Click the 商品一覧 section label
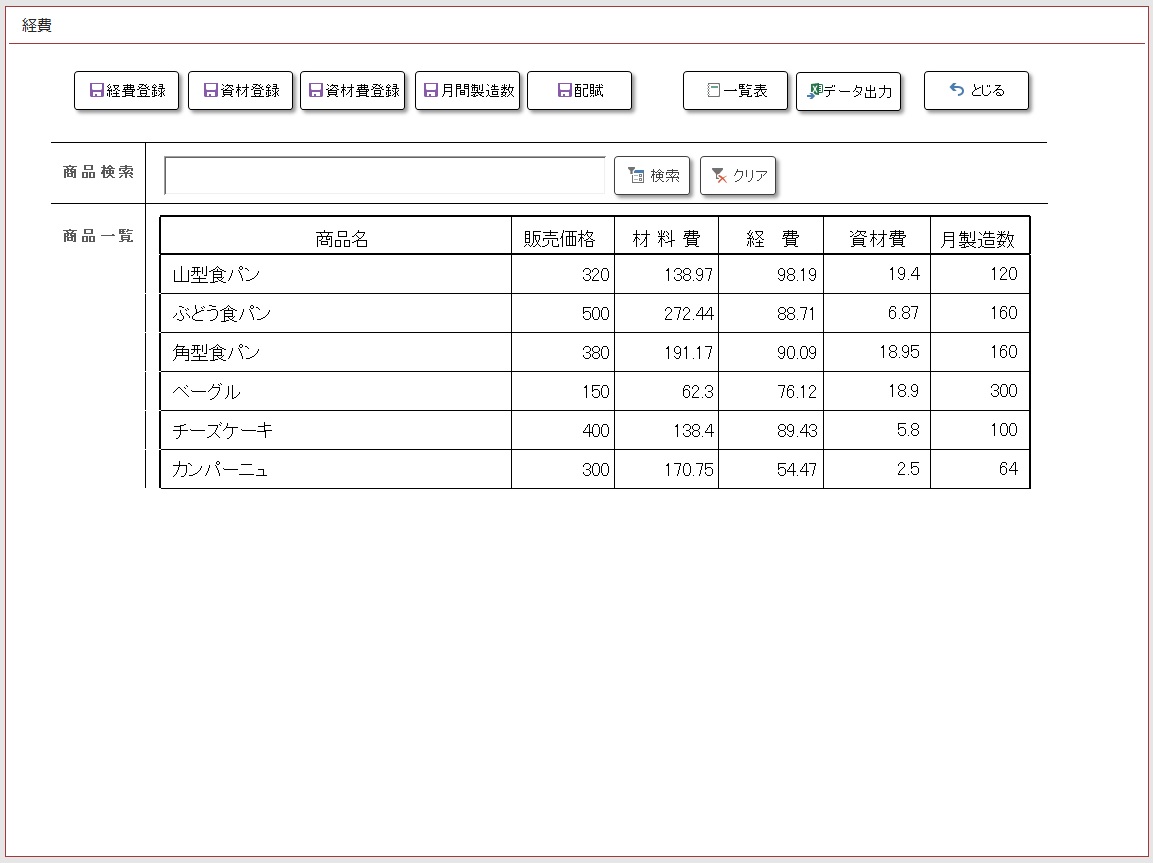1153x863 pixels. point(98,236)
